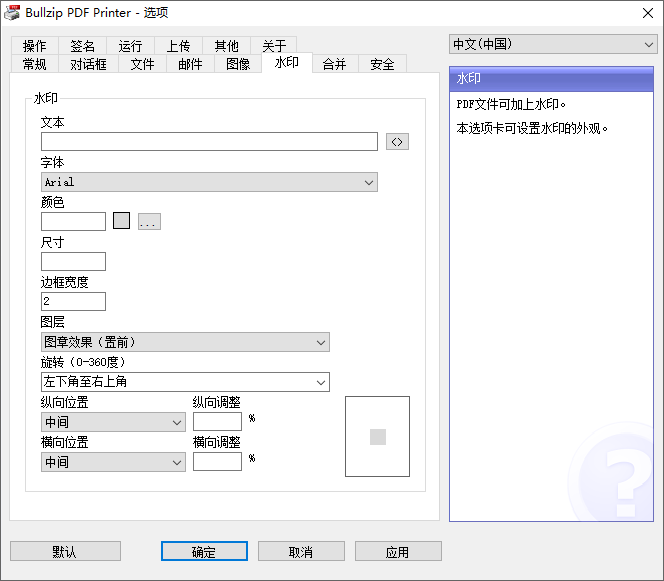Viewport: 664px width, 581px height.
Task: Select the 其他 tab
Action: pos(227,46)
